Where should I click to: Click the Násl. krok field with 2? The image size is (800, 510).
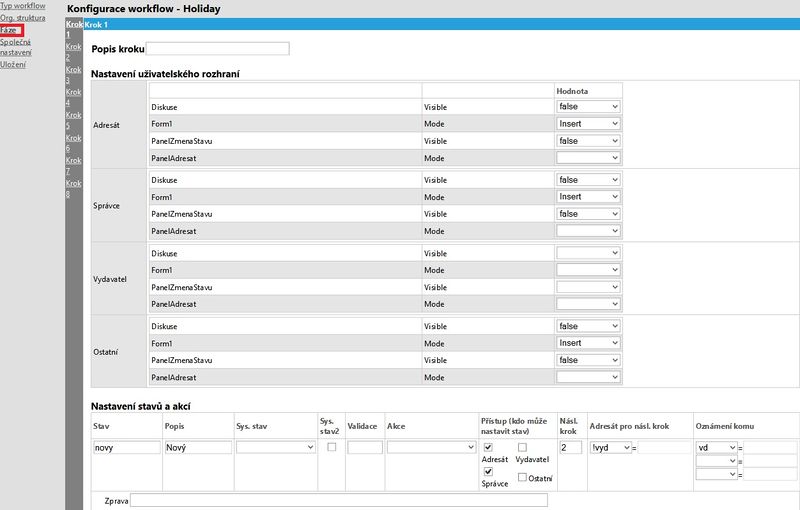[x=570, y=447]
